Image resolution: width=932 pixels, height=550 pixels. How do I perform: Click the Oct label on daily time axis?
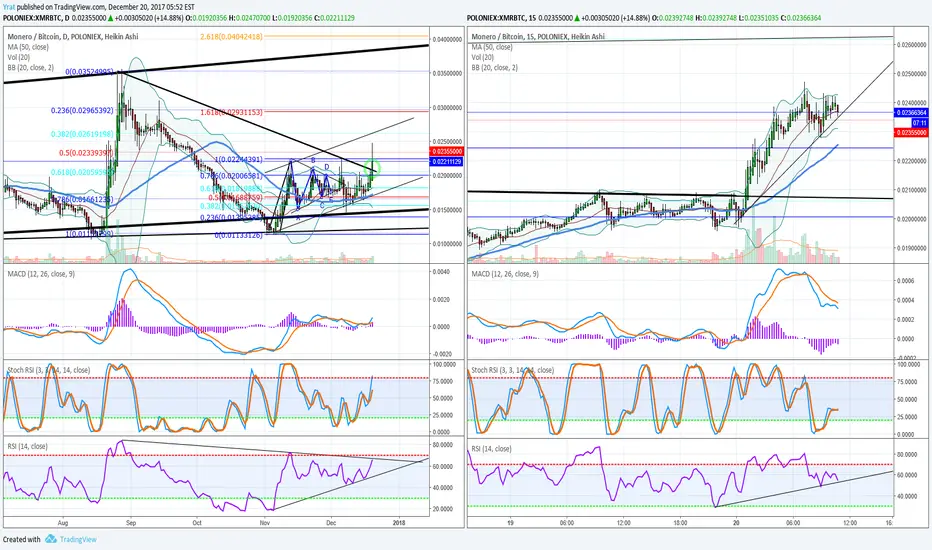pyautogui.click(x=197, y=523)
